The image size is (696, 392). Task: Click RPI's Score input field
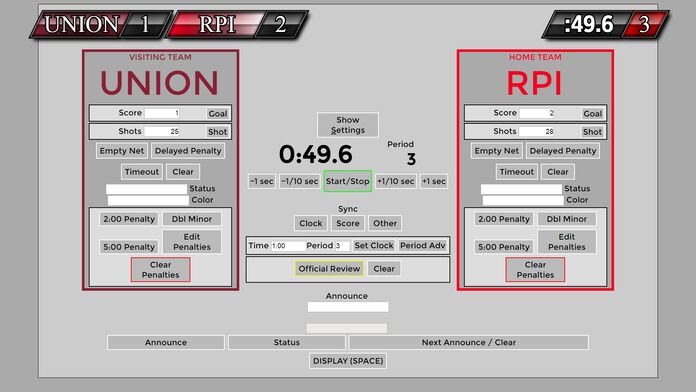click(x=537, y=113)
